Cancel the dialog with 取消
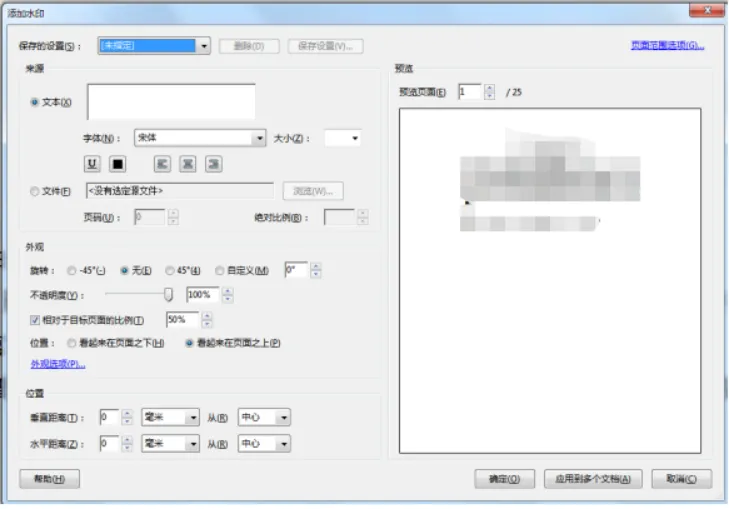Screen dimensions: 729x509 pyautogui.click(x=682, y=479)
